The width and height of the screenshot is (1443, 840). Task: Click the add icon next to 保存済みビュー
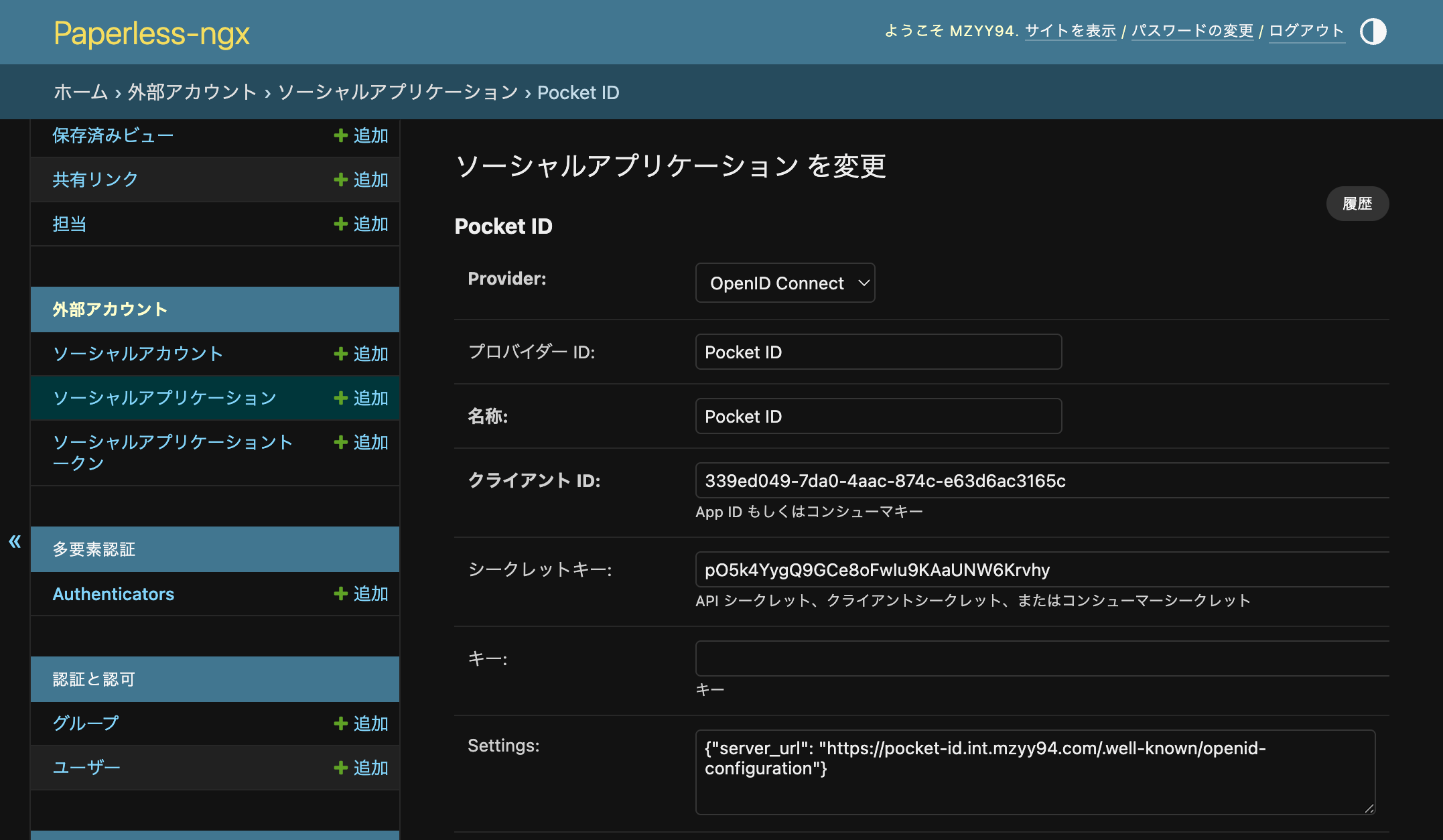pos(340,135)
